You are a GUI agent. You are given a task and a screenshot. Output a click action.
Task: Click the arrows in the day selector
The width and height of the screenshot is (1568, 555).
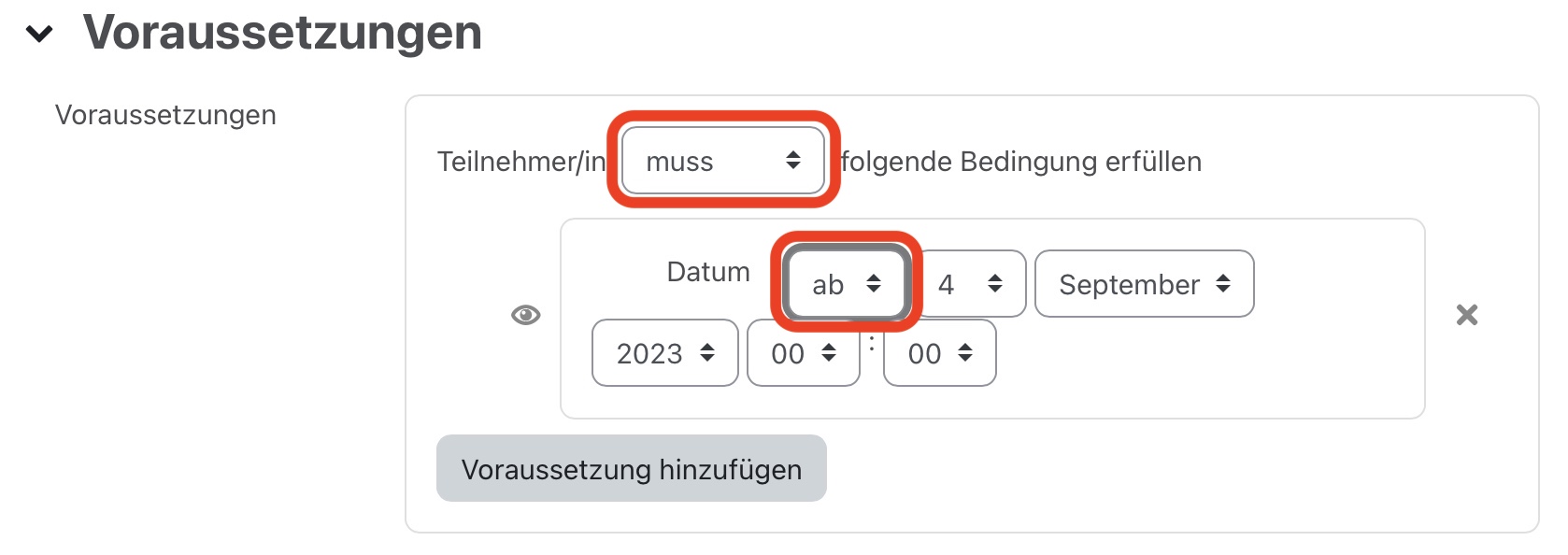click(994, 283)
